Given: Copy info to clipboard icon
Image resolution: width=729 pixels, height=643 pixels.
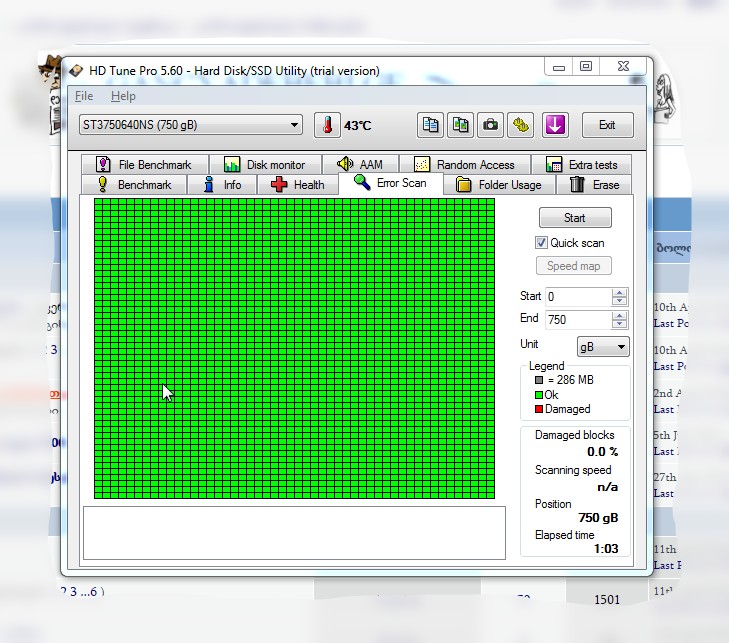Looking at the screenshot, I should pyautogui.click(x=430, y=125).
